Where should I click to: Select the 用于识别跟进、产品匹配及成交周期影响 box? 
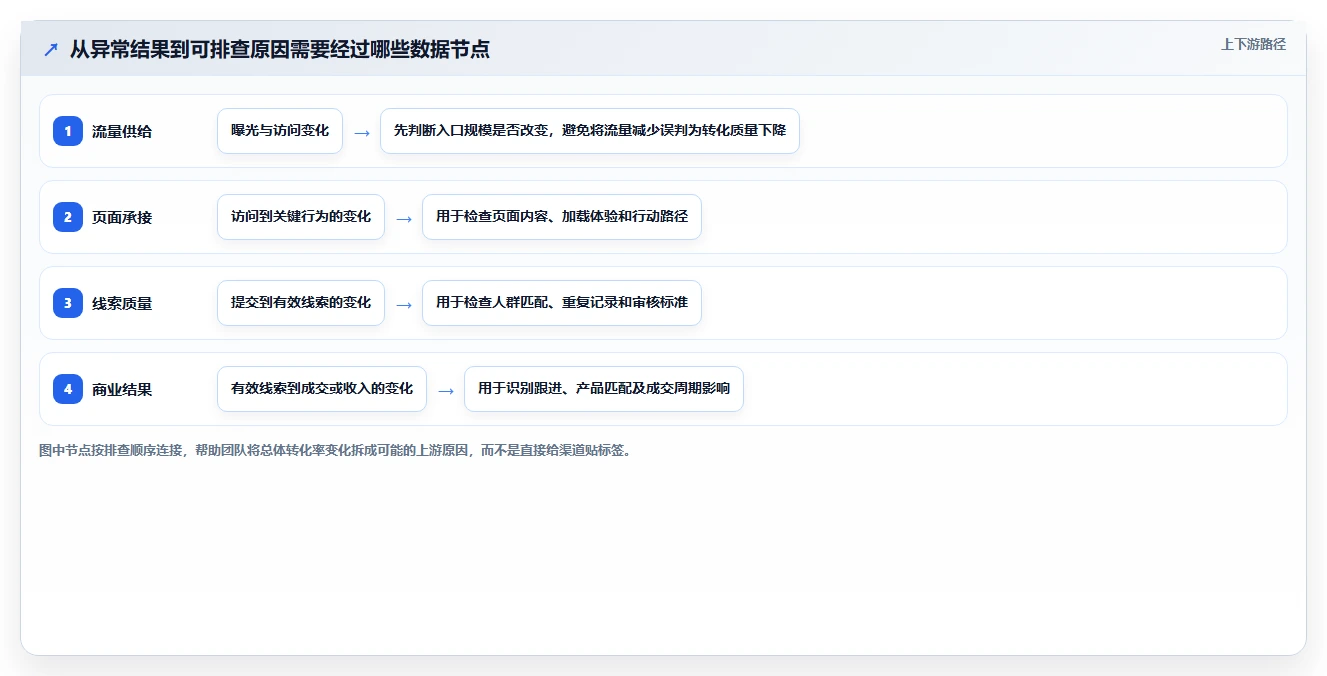[x=604, y=389]
